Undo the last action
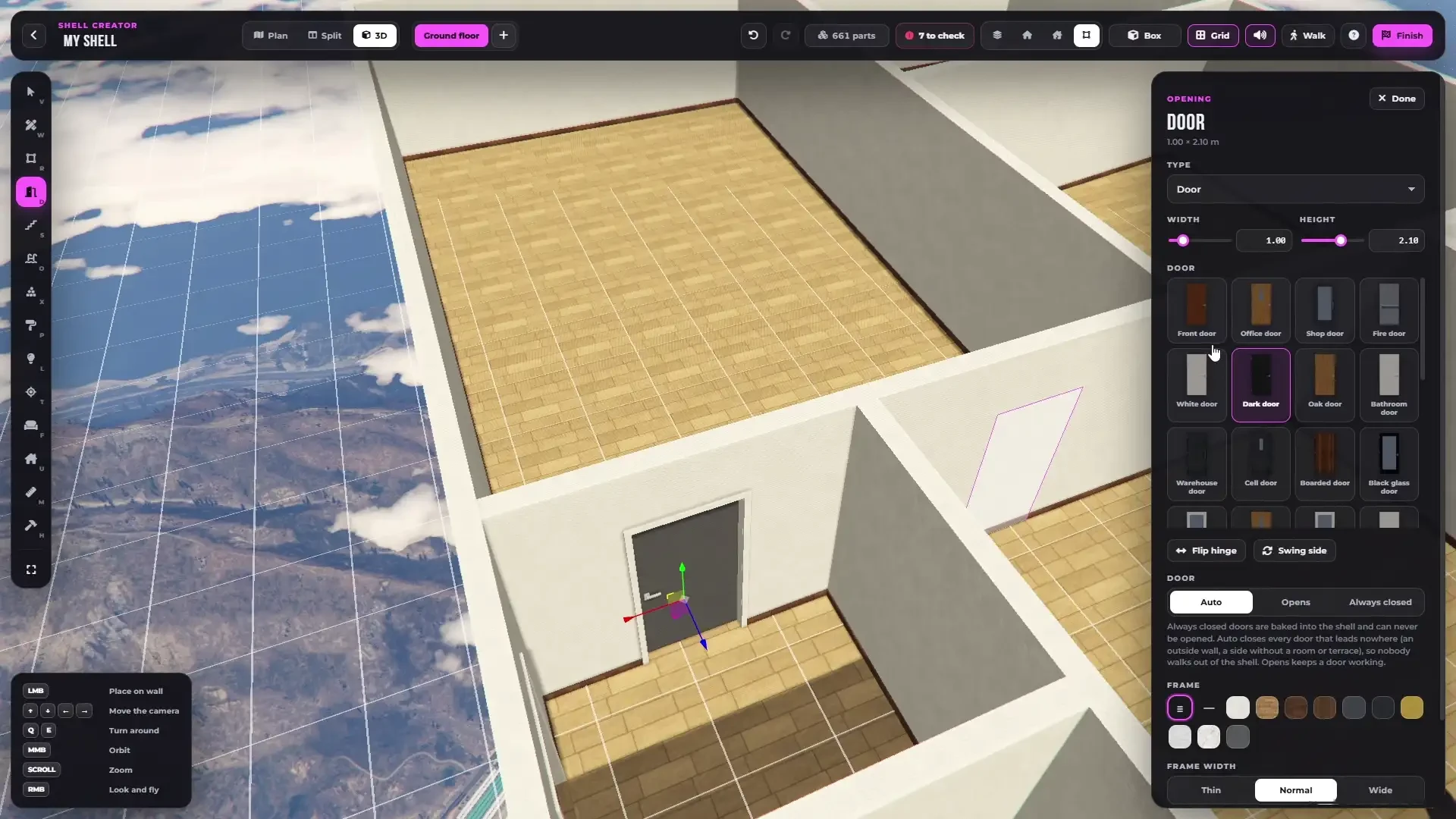Viewport: 1456px width, 819px height. 753,36
